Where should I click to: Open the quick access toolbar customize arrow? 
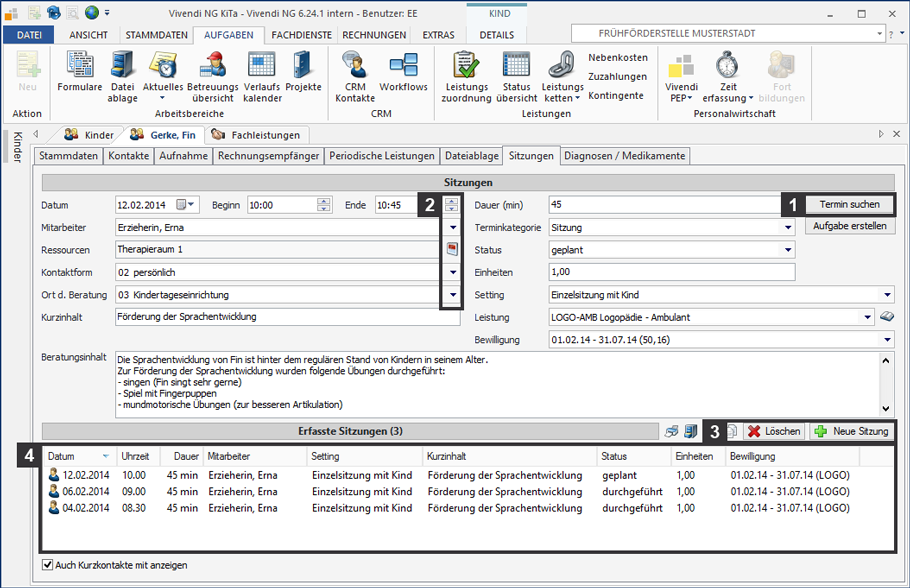tap(107, 13)
